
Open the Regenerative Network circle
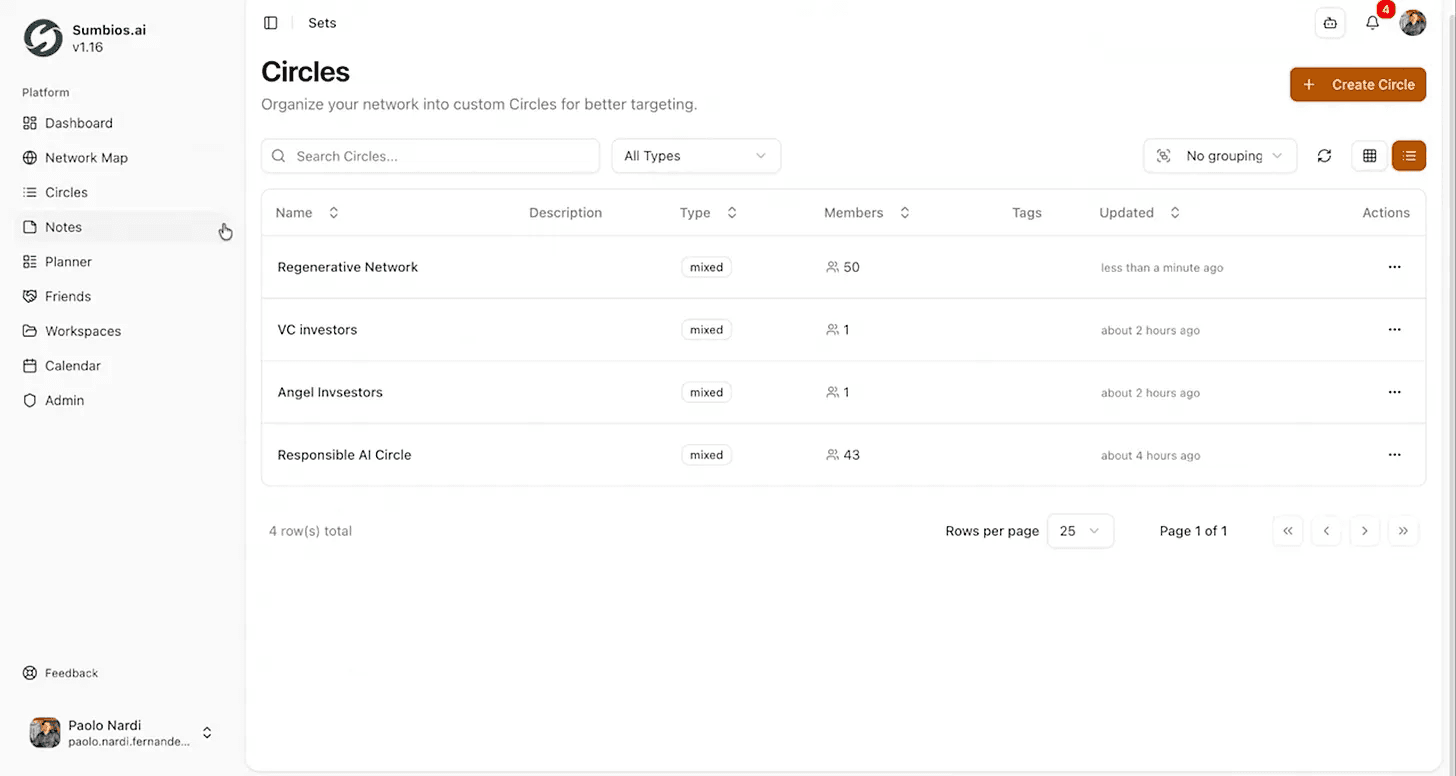pos(348,267)
